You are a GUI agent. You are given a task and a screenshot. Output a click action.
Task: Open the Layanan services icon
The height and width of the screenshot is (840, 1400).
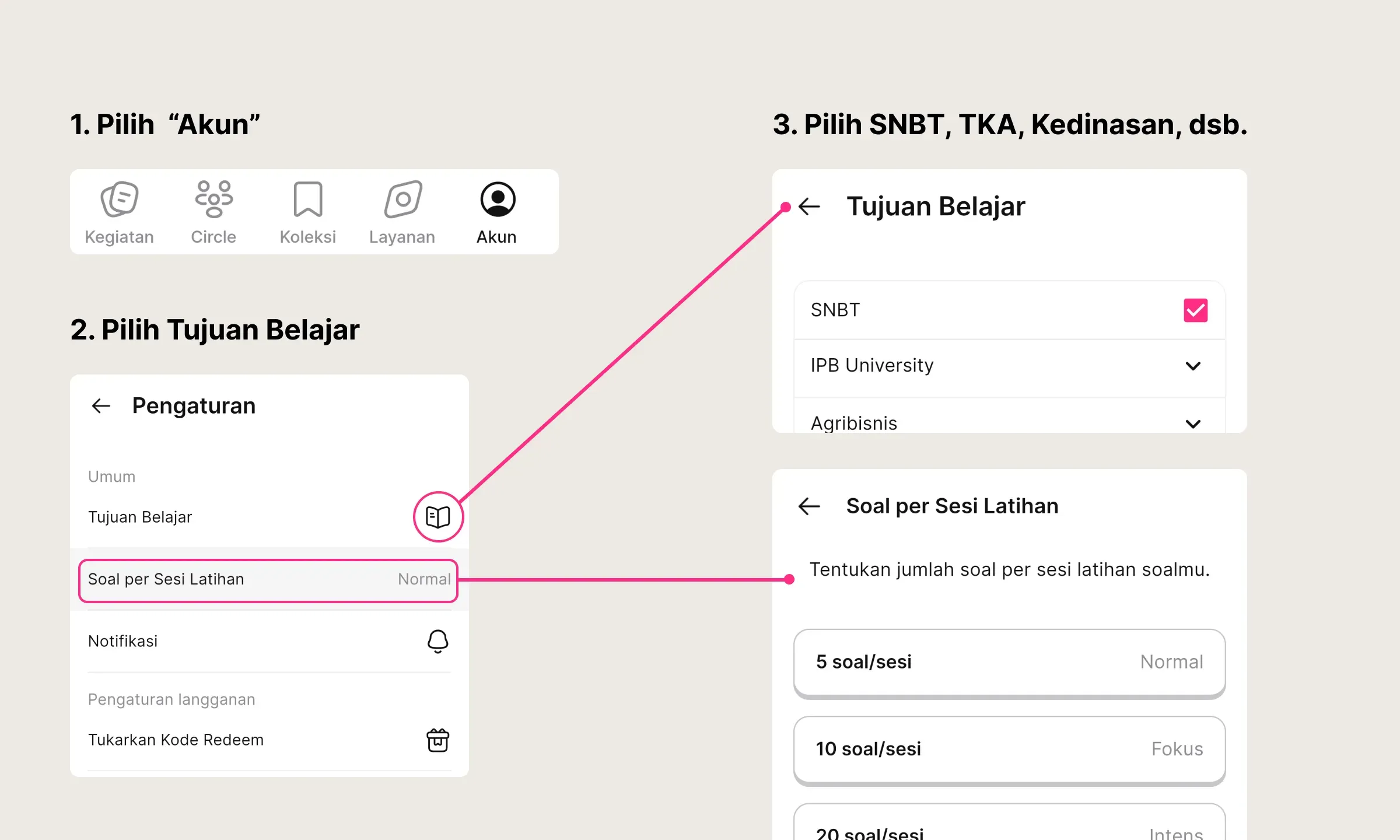pos(402,199)
